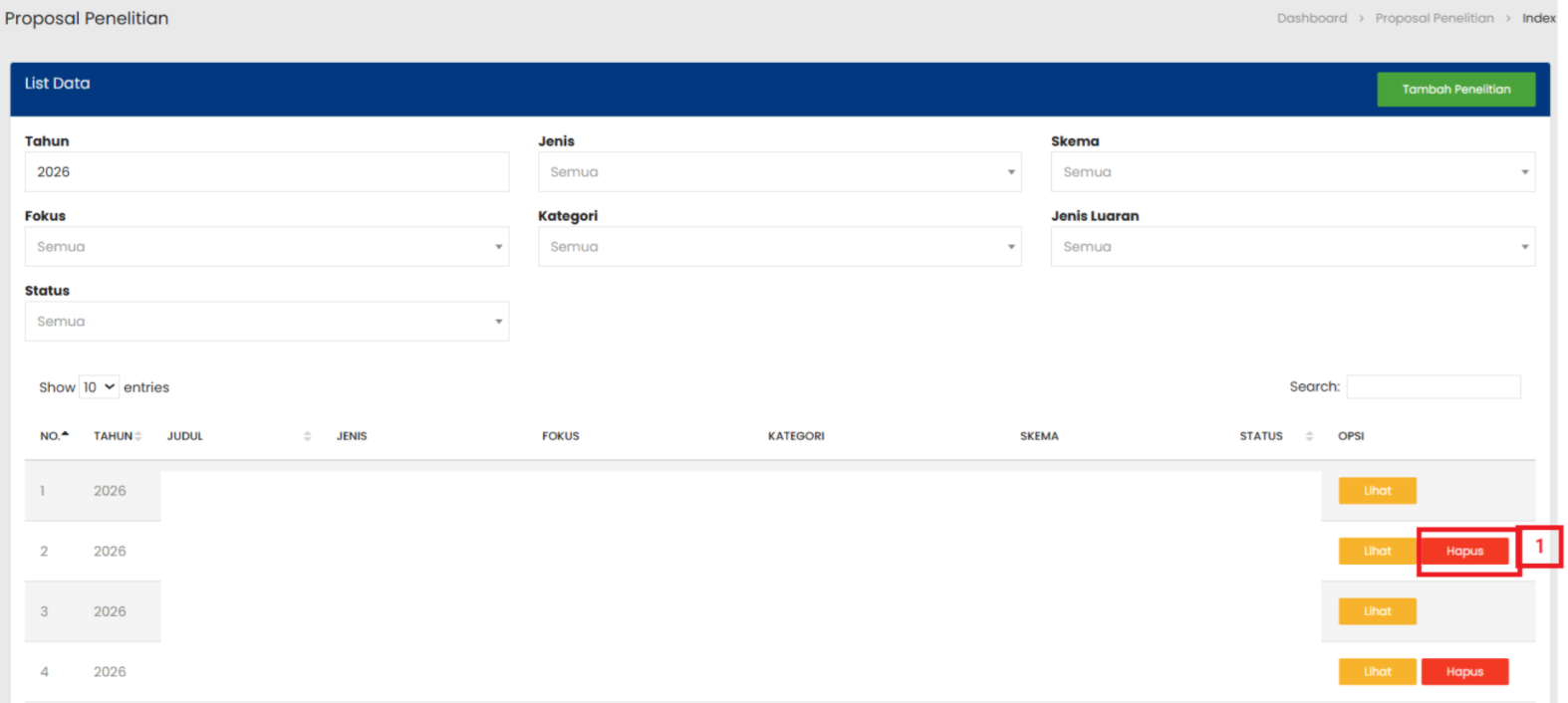Image resolution: width=1568 pixels, height=703 pixels.
Task: Delete row 4 using Hapus
Action: [x=1463, y=672]
